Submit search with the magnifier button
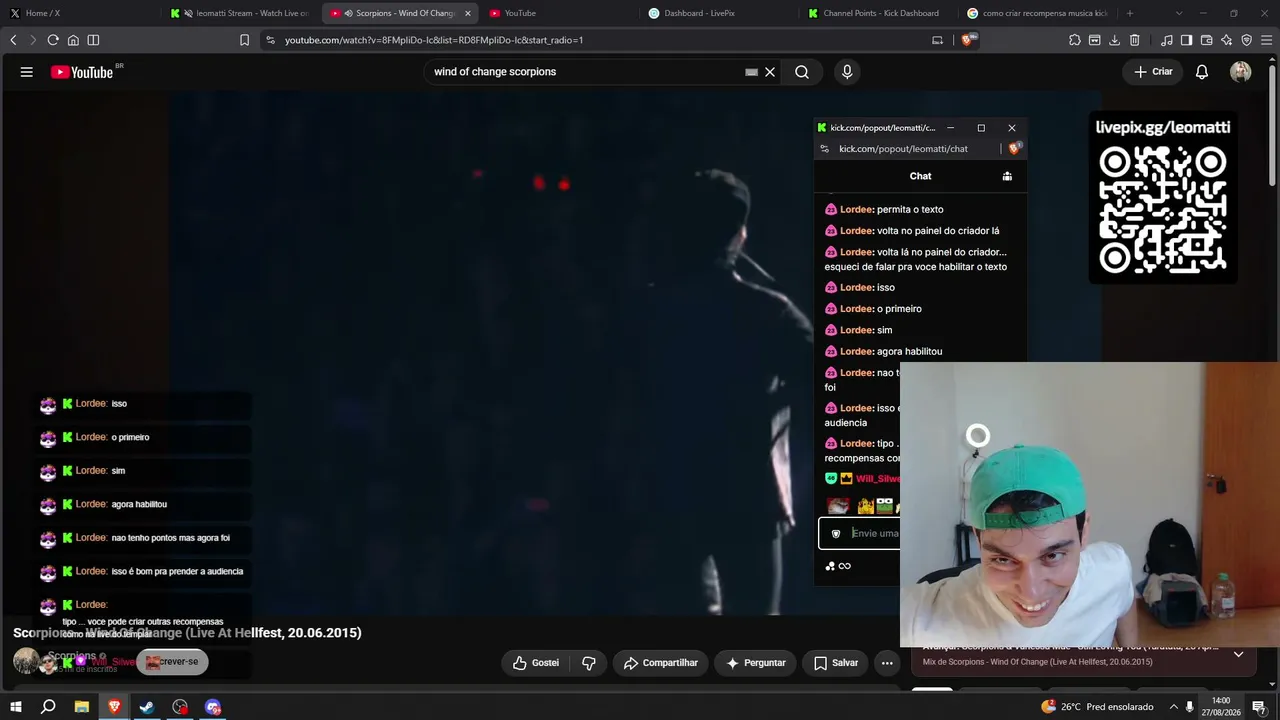 tap(802, 72)
